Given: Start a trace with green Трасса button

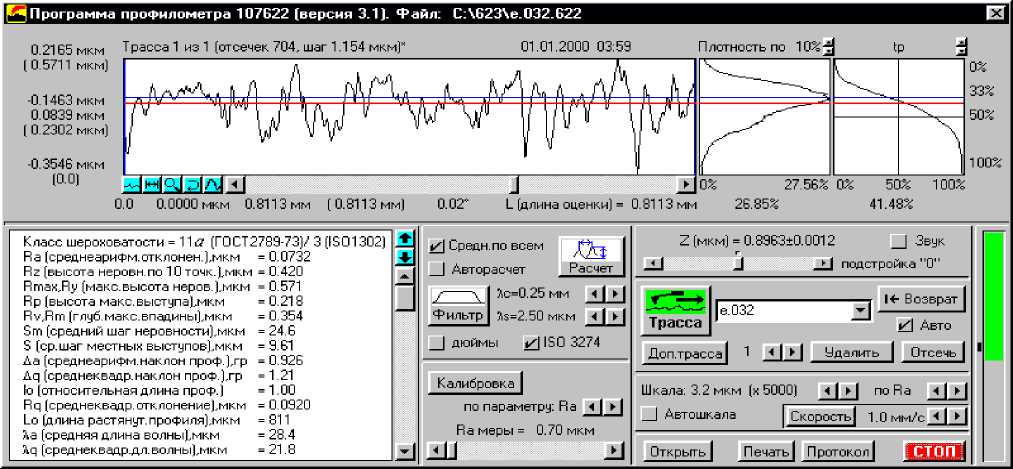Looking at the screenshot, I should 676,311.
